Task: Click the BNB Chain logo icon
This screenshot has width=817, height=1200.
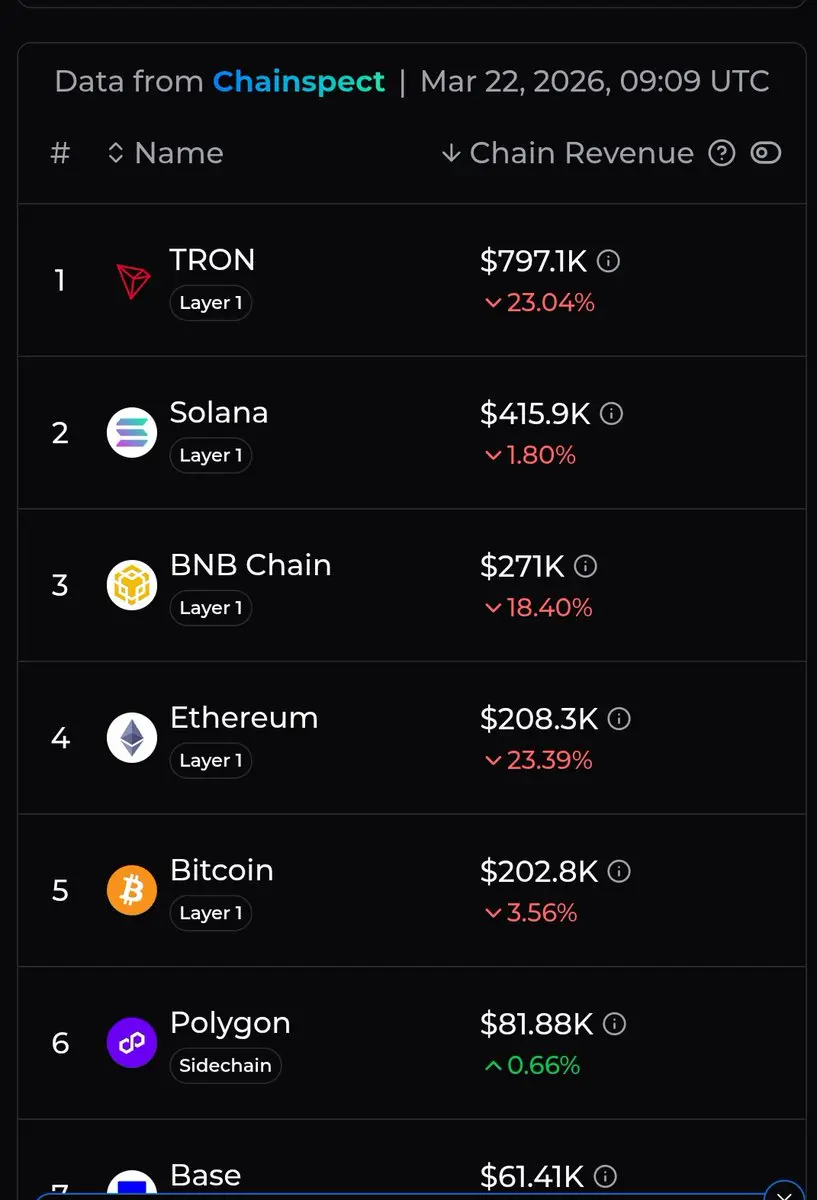Action: tap(132, 586)
